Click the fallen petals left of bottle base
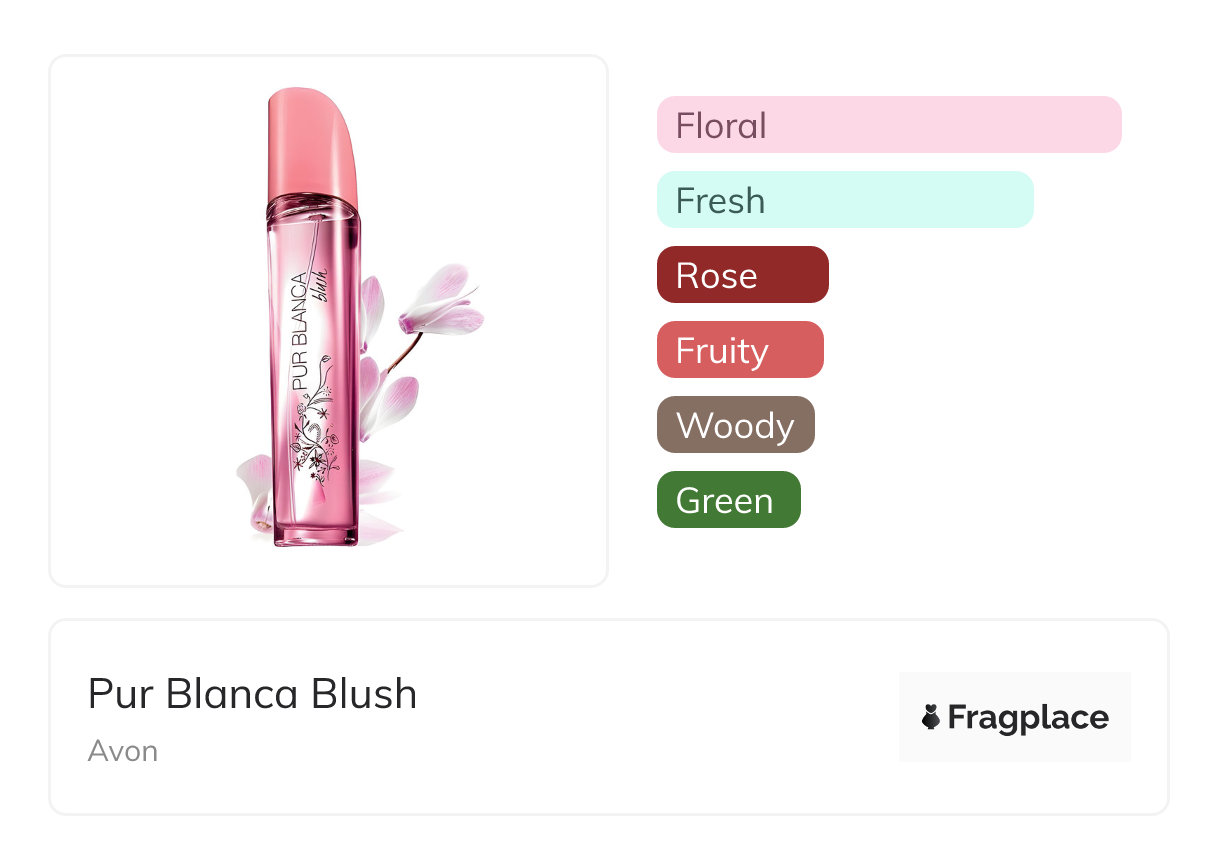Viewport: 1218px width, 864px height. (254, 488)
